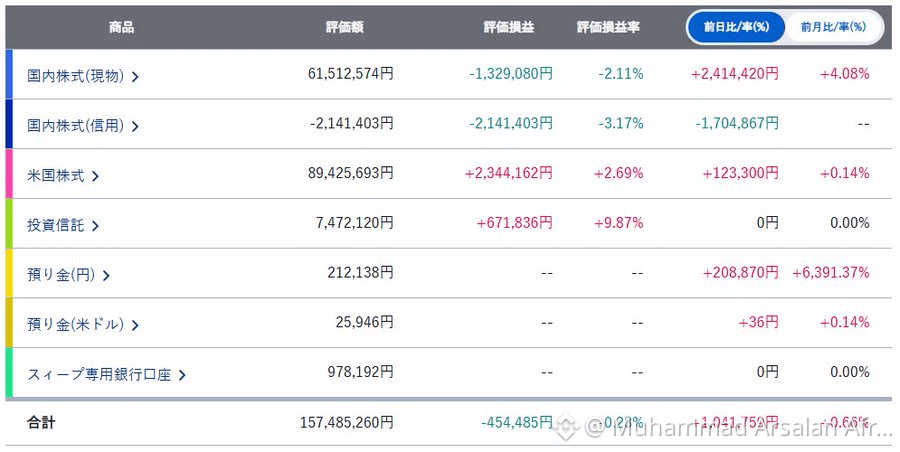Click the 評価額 column header
Viewport: 900px width, 452px height.
(x=345, y=27)
